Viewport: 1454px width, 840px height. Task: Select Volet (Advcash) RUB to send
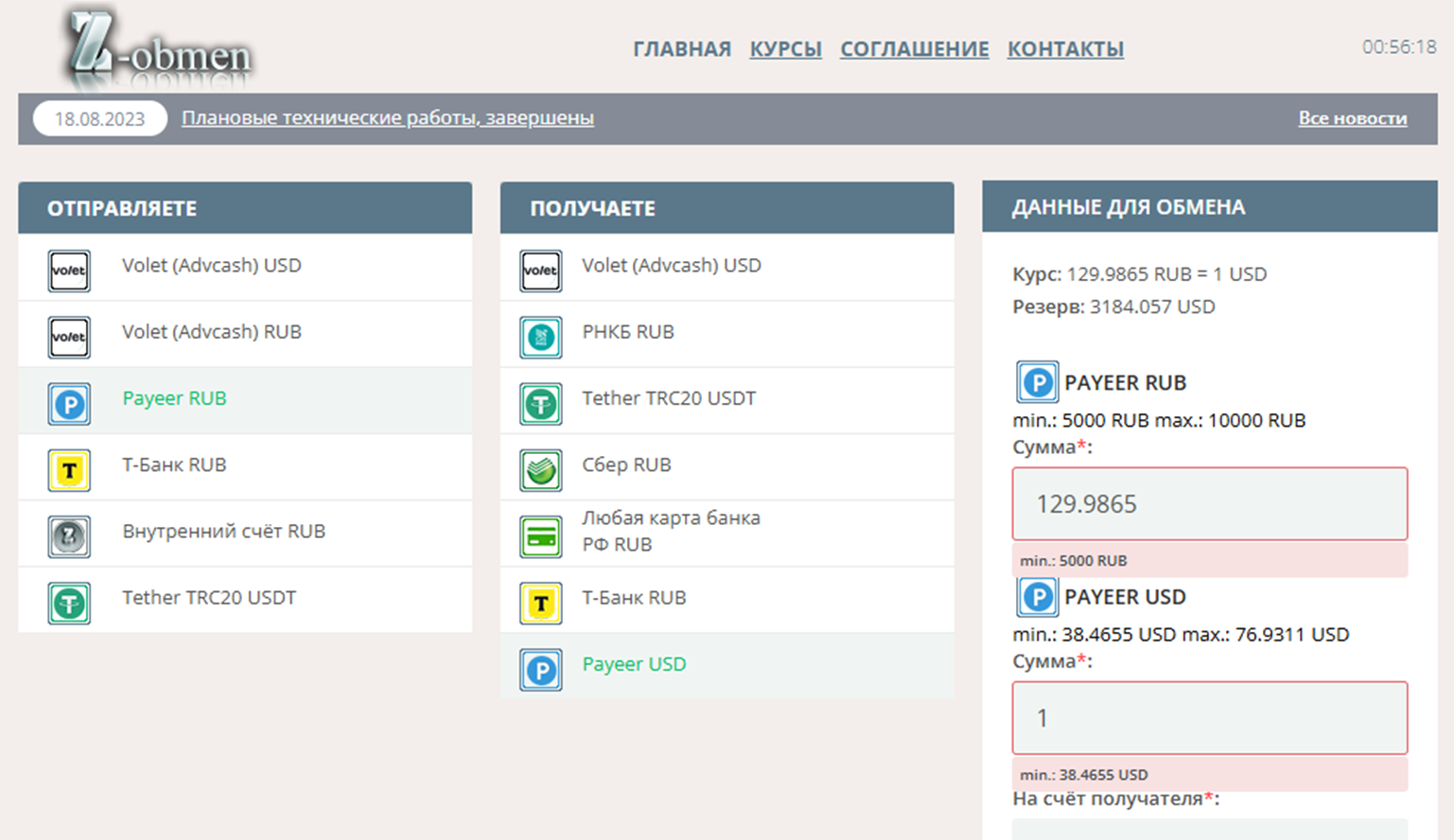tap(211, 332)
